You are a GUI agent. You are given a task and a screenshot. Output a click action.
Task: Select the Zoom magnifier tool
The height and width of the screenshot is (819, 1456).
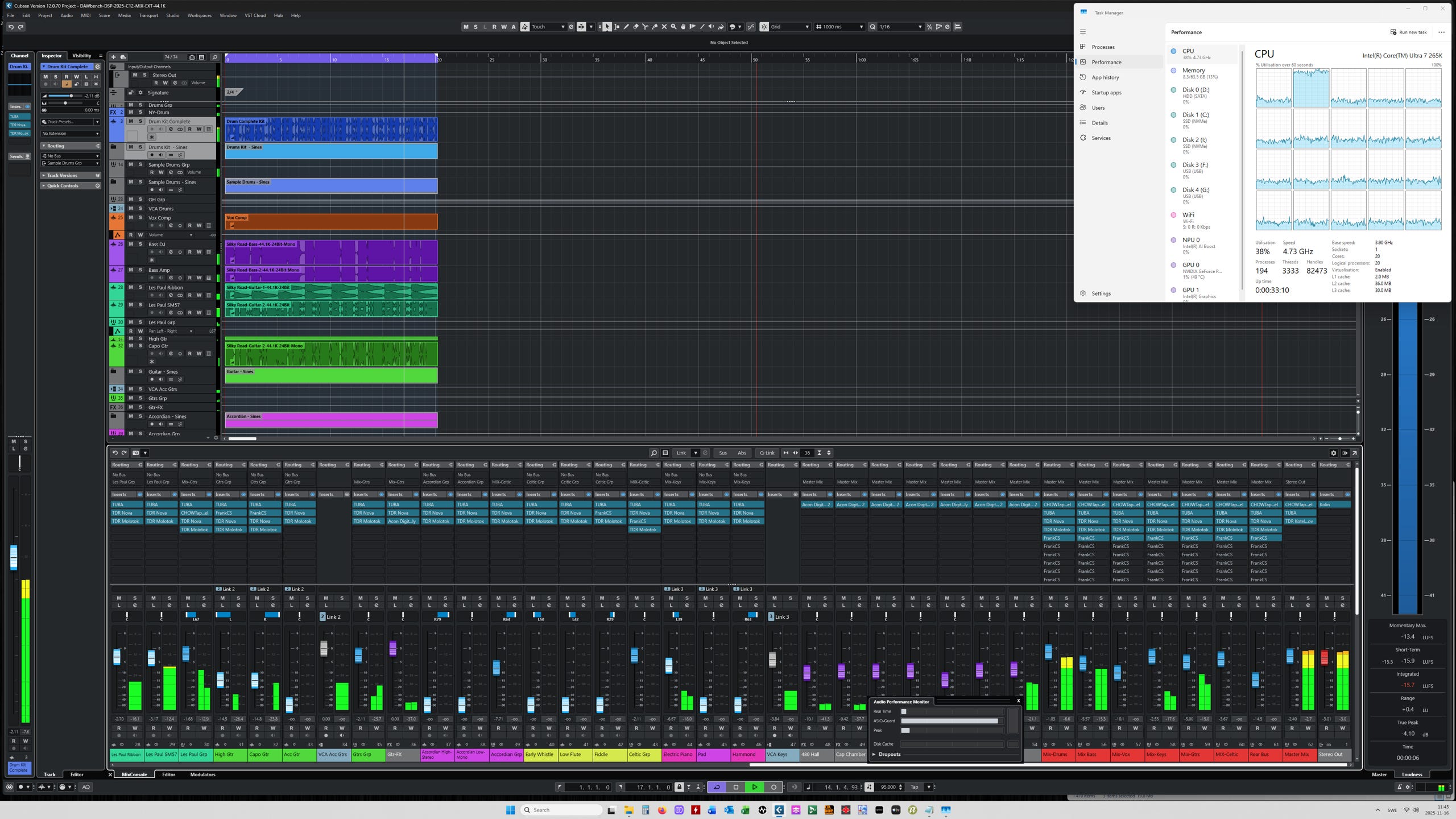(673, 27)
